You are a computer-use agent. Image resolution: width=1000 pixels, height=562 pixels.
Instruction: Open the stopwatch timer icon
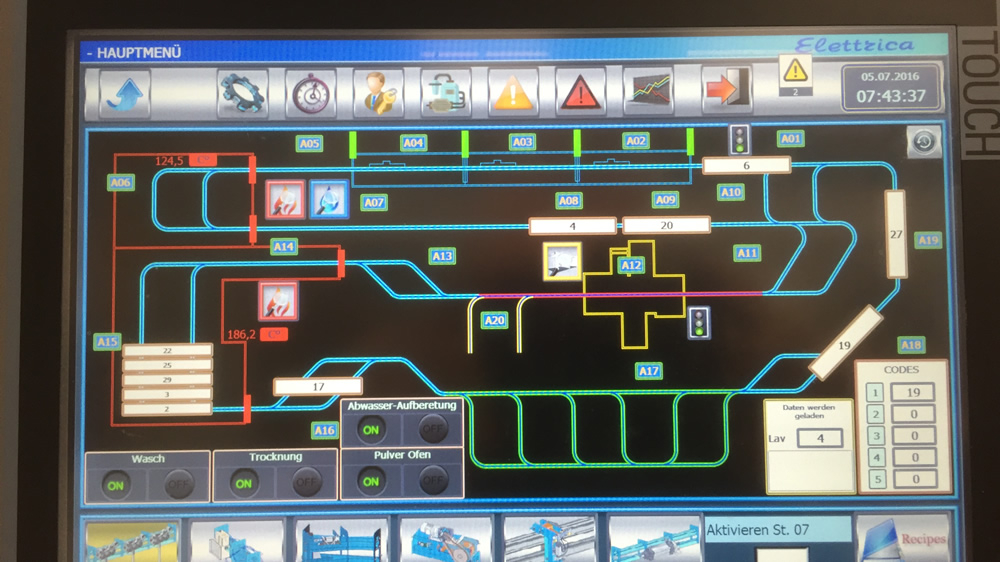[311, 93]
